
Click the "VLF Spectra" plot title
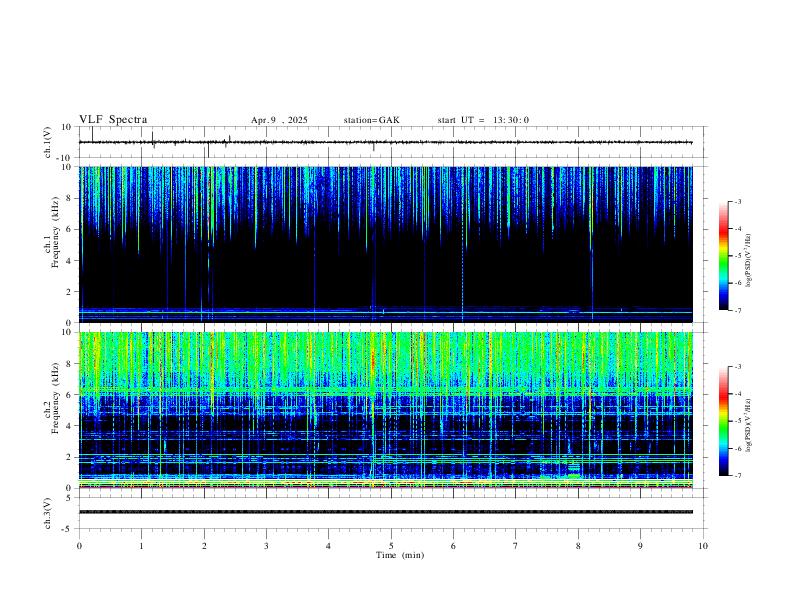tap(113, 120)
